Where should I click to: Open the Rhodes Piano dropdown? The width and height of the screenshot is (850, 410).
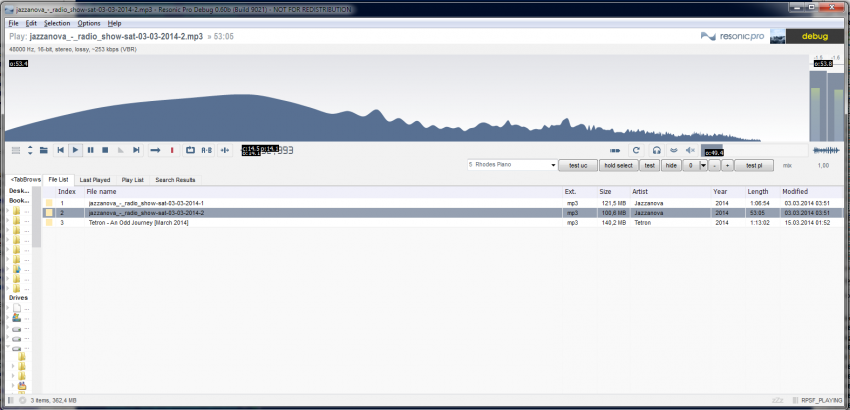(510, 164)
